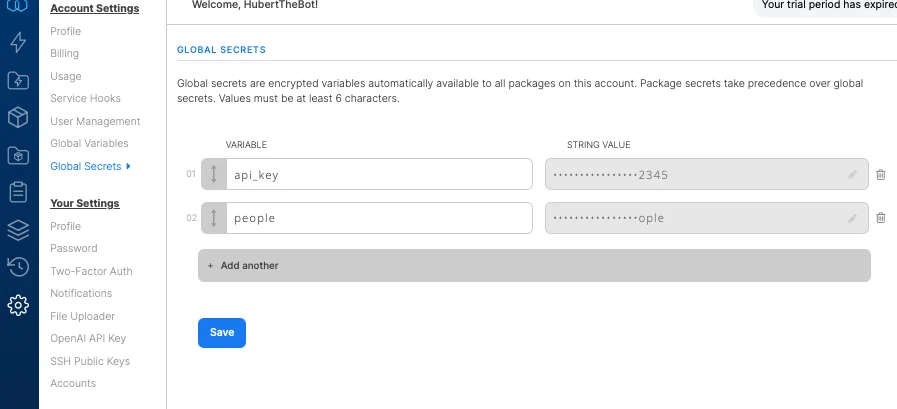
Task: Open SSH Public Keys settings
Action: coord(90,362)
